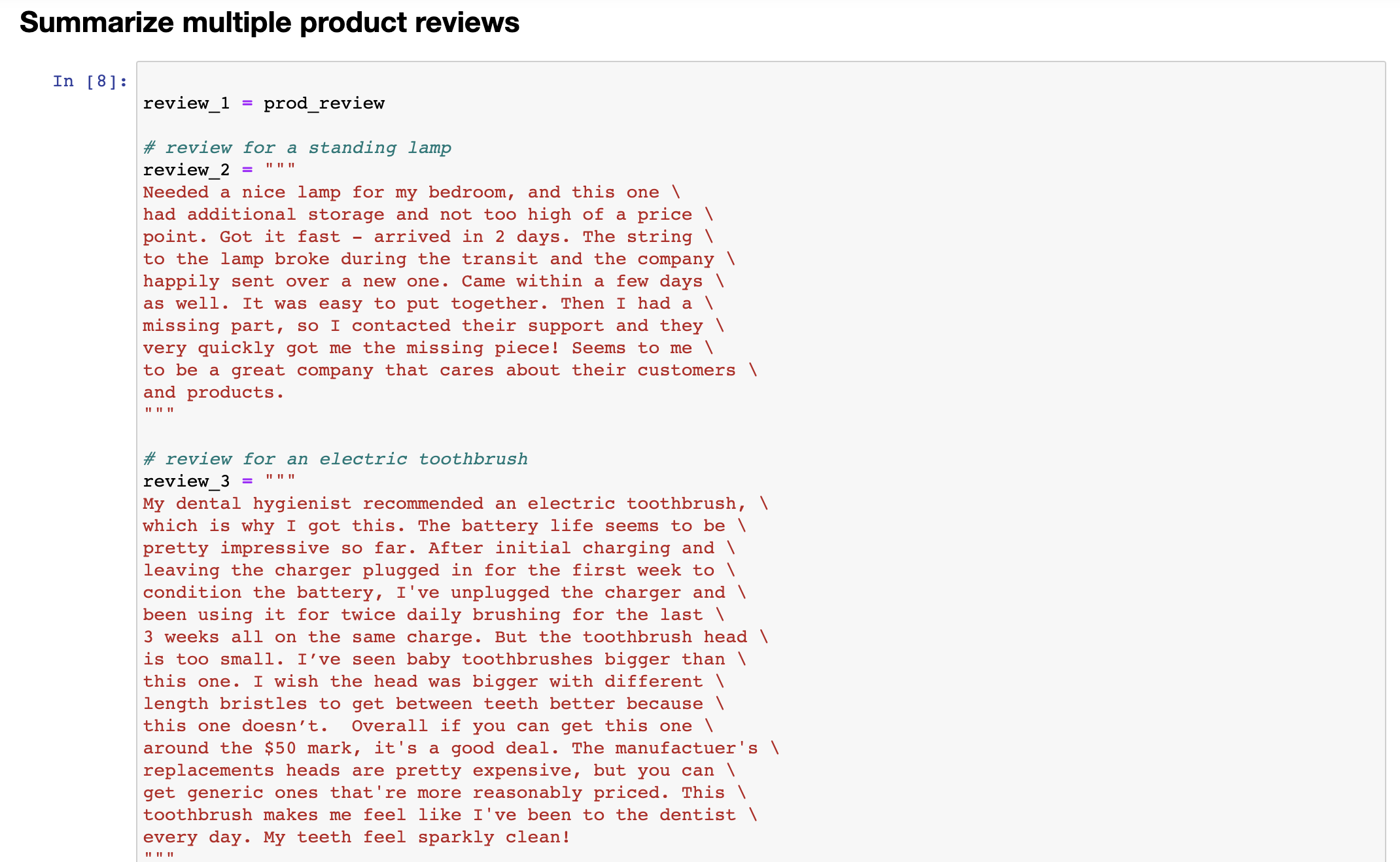Click comment '# review for a standing lamp'
The height and width of the screenshot is (862, 1400).
click(x=297, y=148)
